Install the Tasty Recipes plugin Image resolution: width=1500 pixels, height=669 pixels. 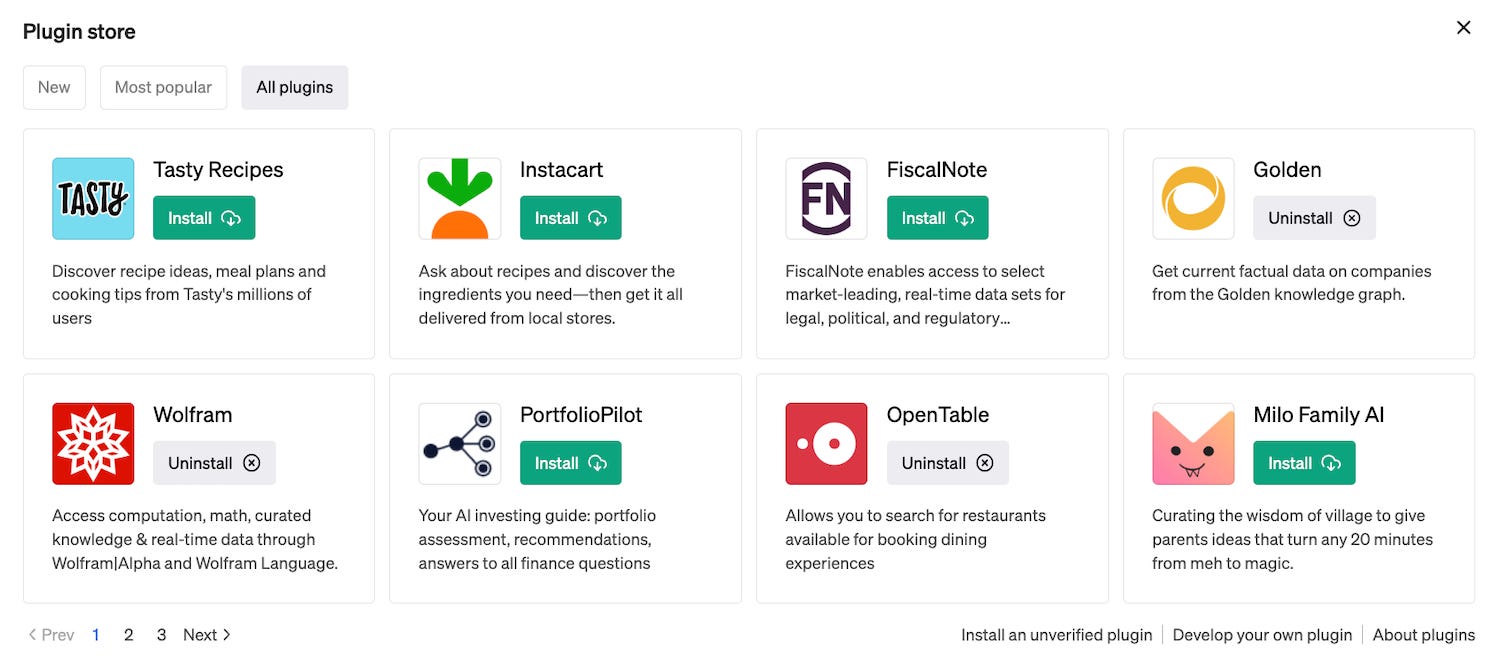[204, 217]
